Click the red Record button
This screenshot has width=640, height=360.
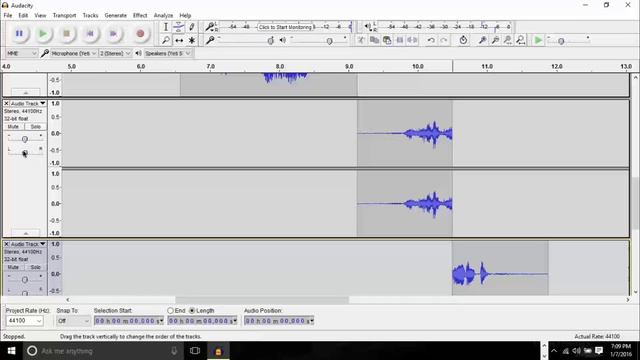tap(140, 33)
